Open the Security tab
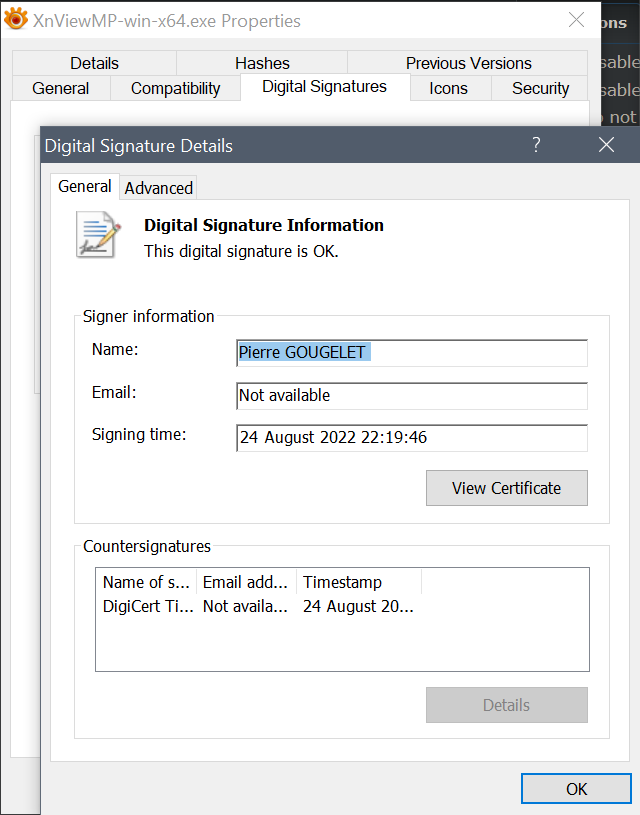The width and height of the screenshot is (640, 815). pyautogui.click(x=540, y=88)
